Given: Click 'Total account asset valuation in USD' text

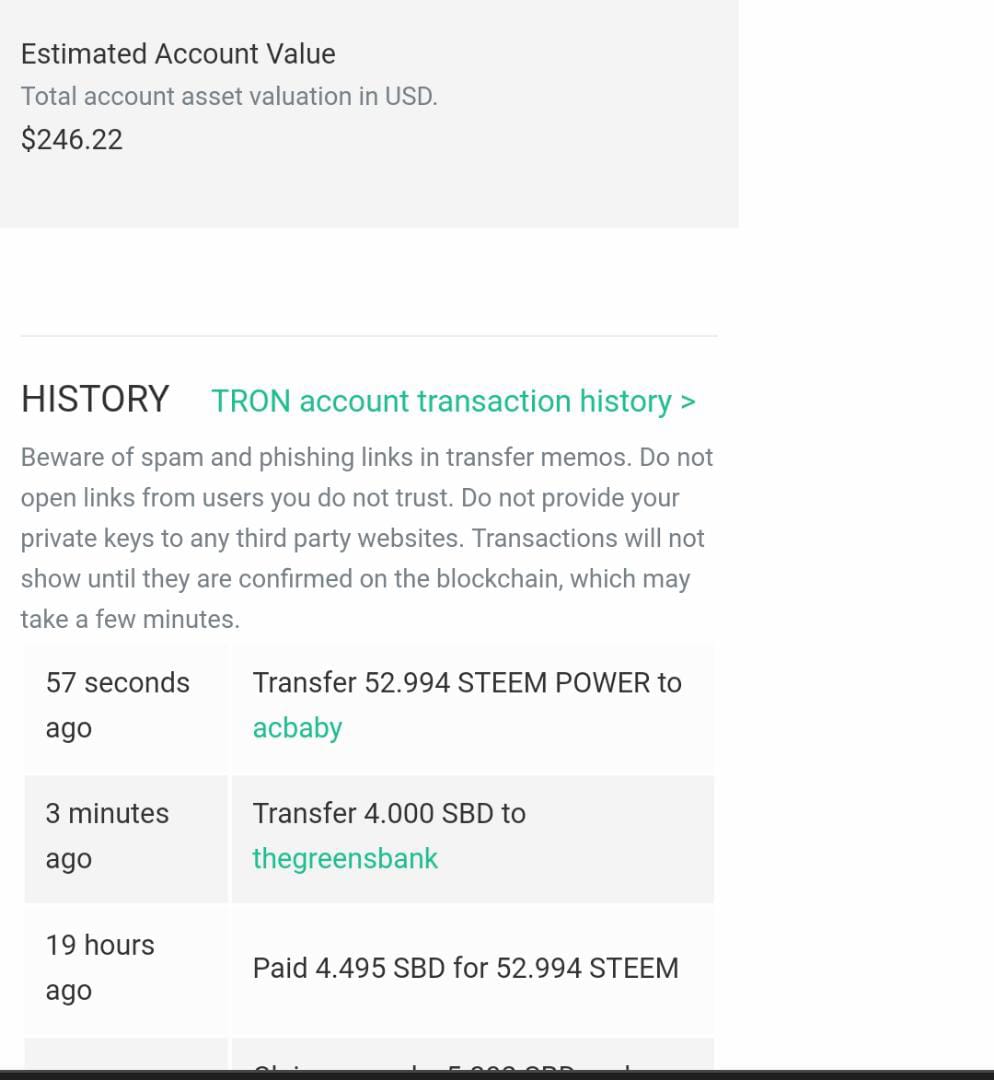Looking at the screenshot, I should coord(229,97).
